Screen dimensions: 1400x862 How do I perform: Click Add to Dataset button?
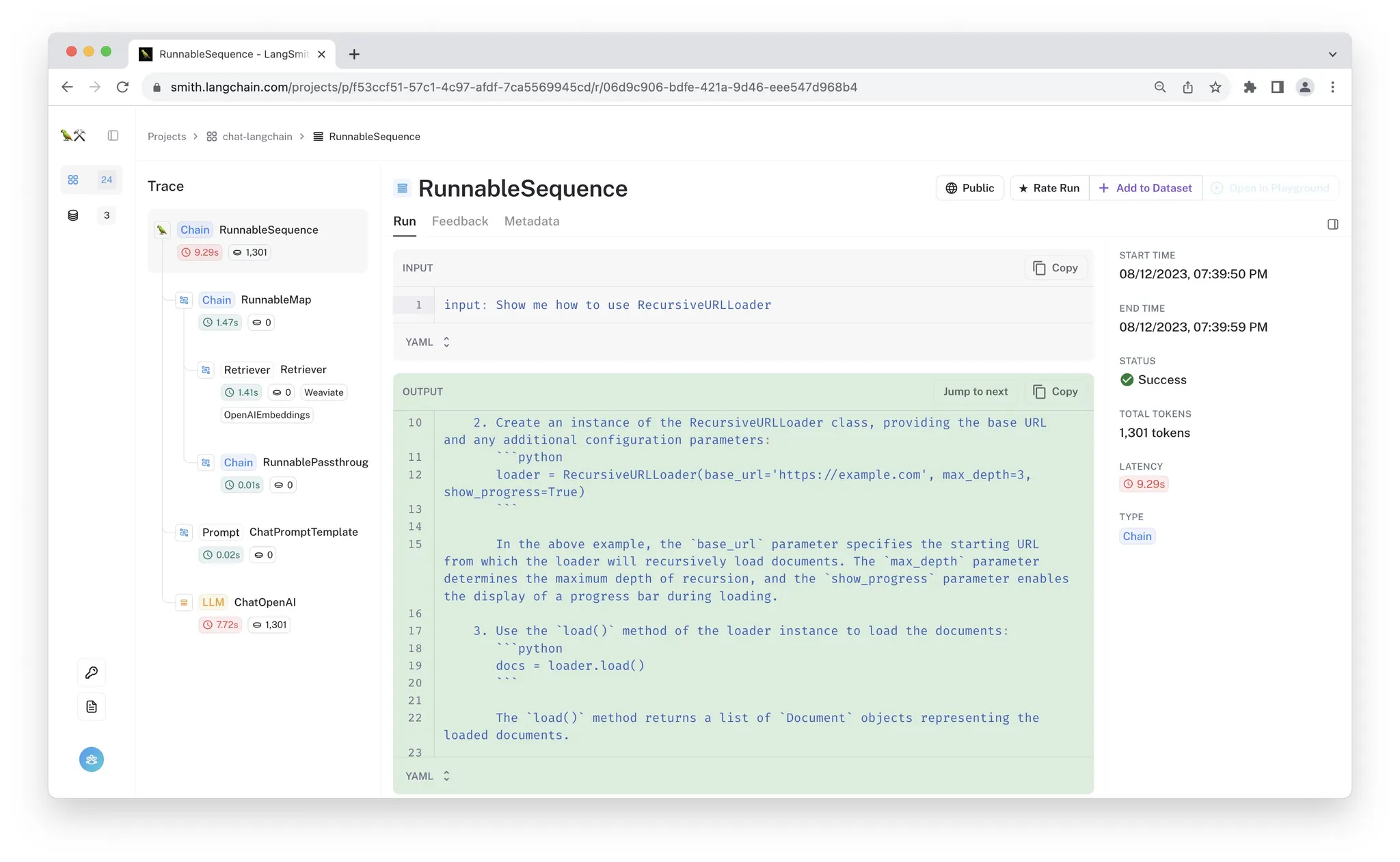pos(1145,188)
